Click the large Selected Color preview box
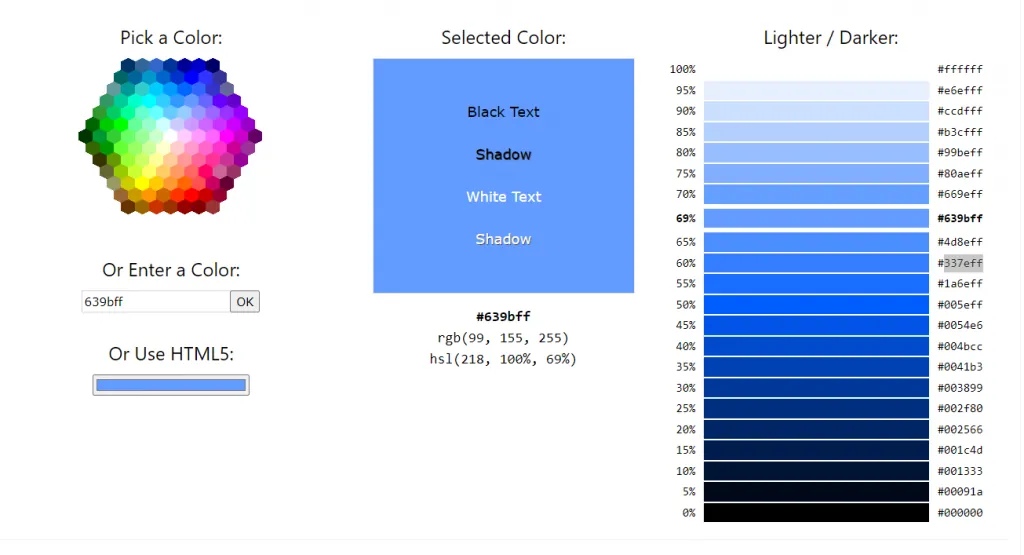Screen dimensions: 1024x555 point(504,176)
